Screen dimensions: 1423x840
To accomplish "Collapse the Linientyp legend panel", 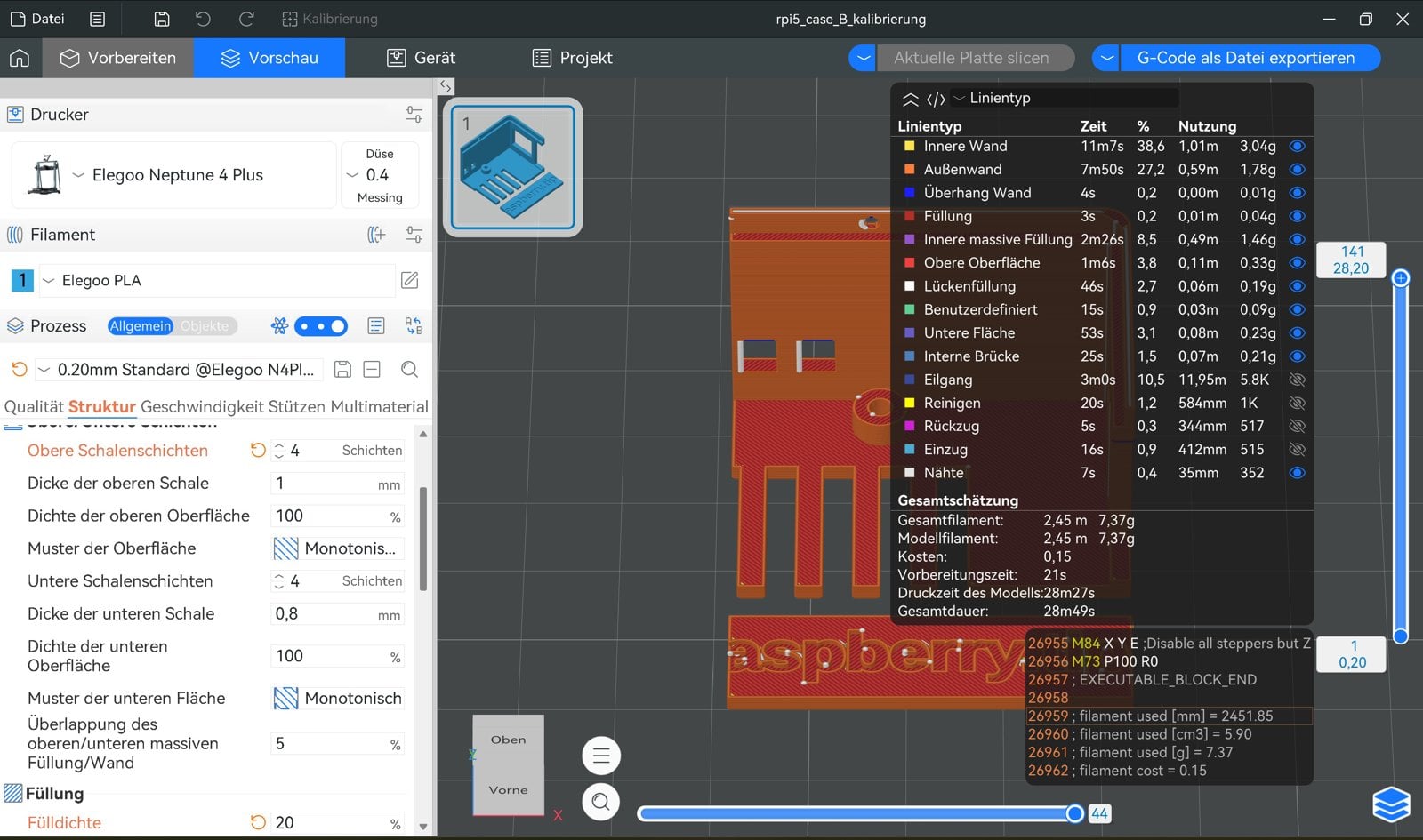I will [x=910, y=99].
